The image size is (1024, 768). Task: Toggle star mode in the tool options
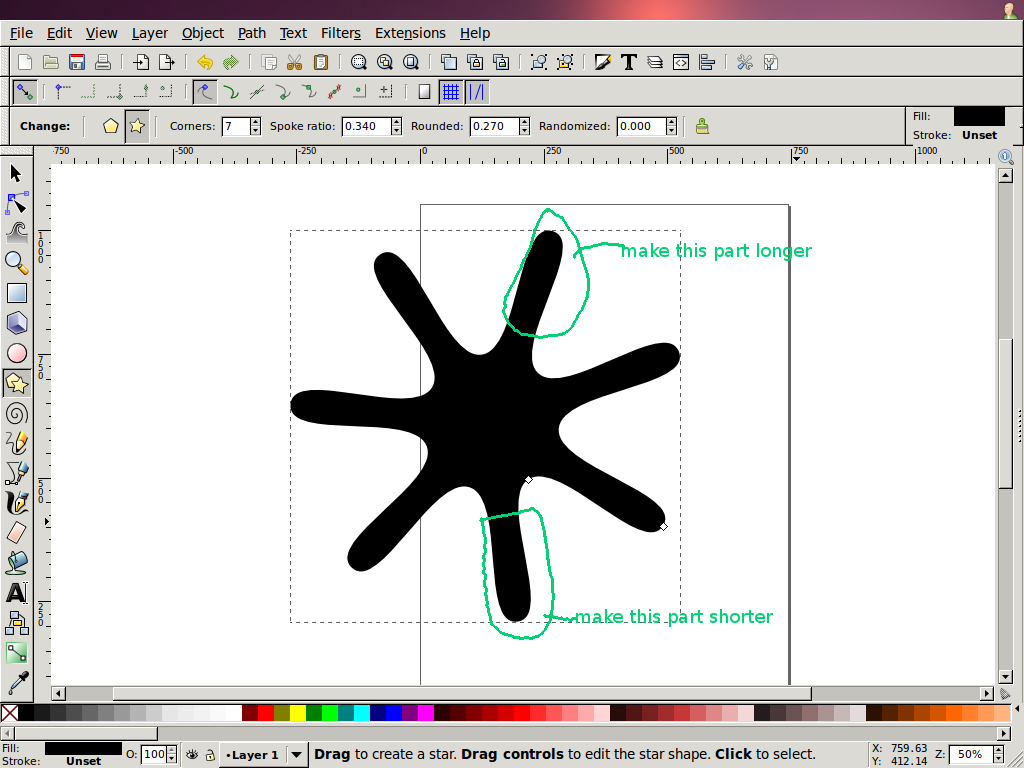(x=137, y=126)
